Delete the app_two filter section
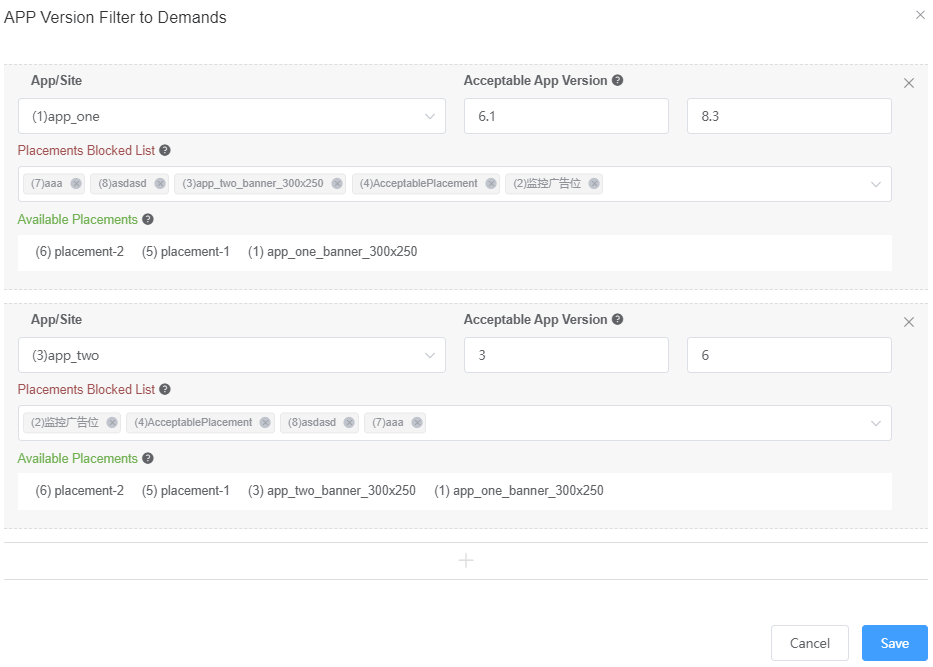 pos(909,322)
